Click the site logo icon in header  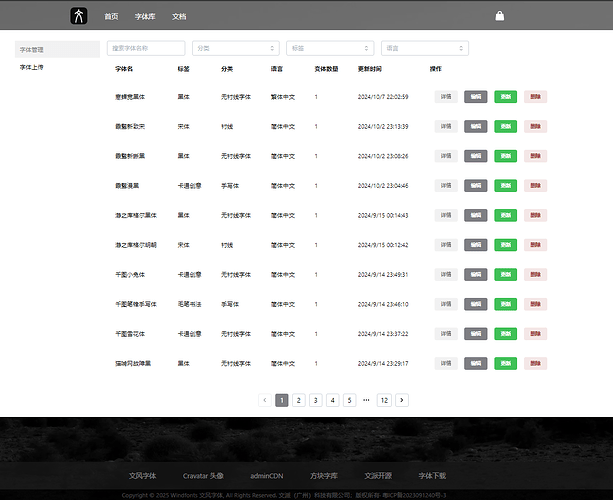pyautogui.click(x=79, y=16)
